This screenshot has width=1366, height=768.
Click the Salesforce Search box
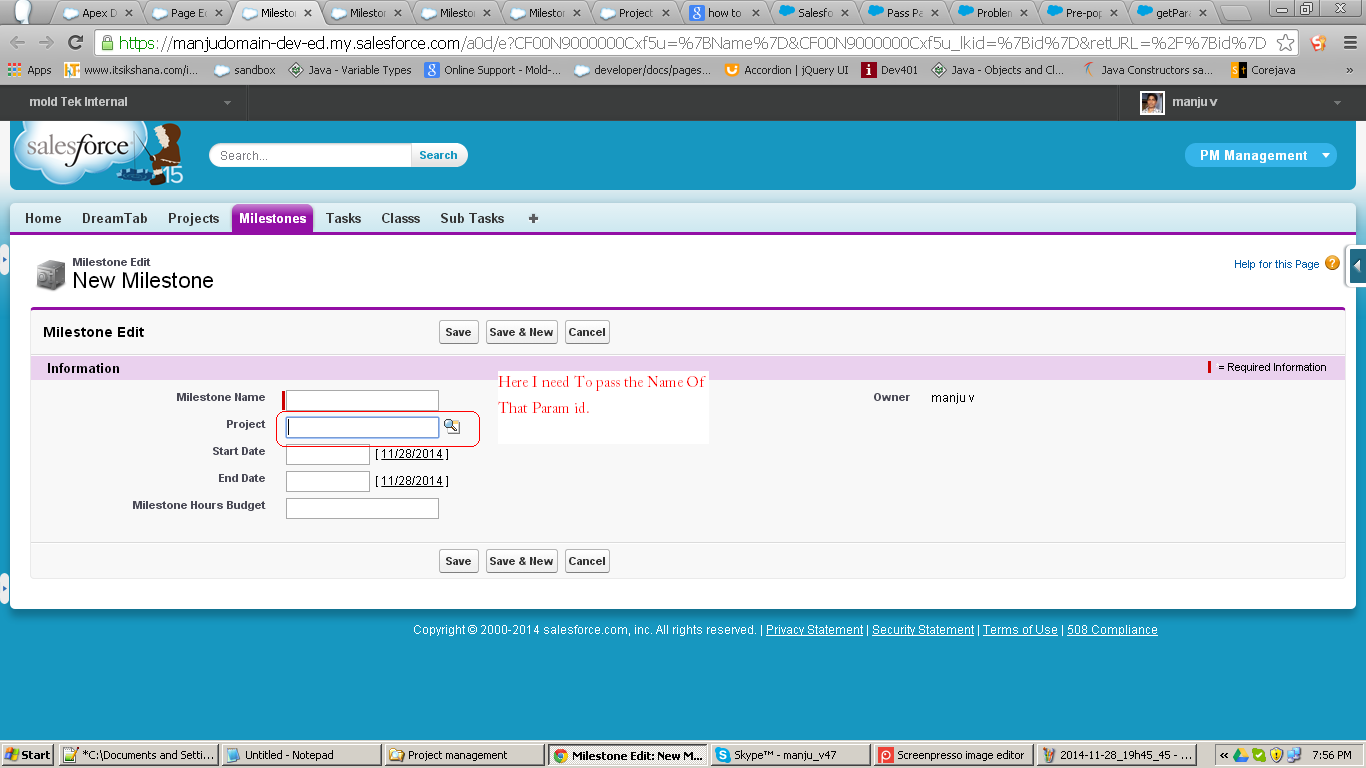click(311, 155)
